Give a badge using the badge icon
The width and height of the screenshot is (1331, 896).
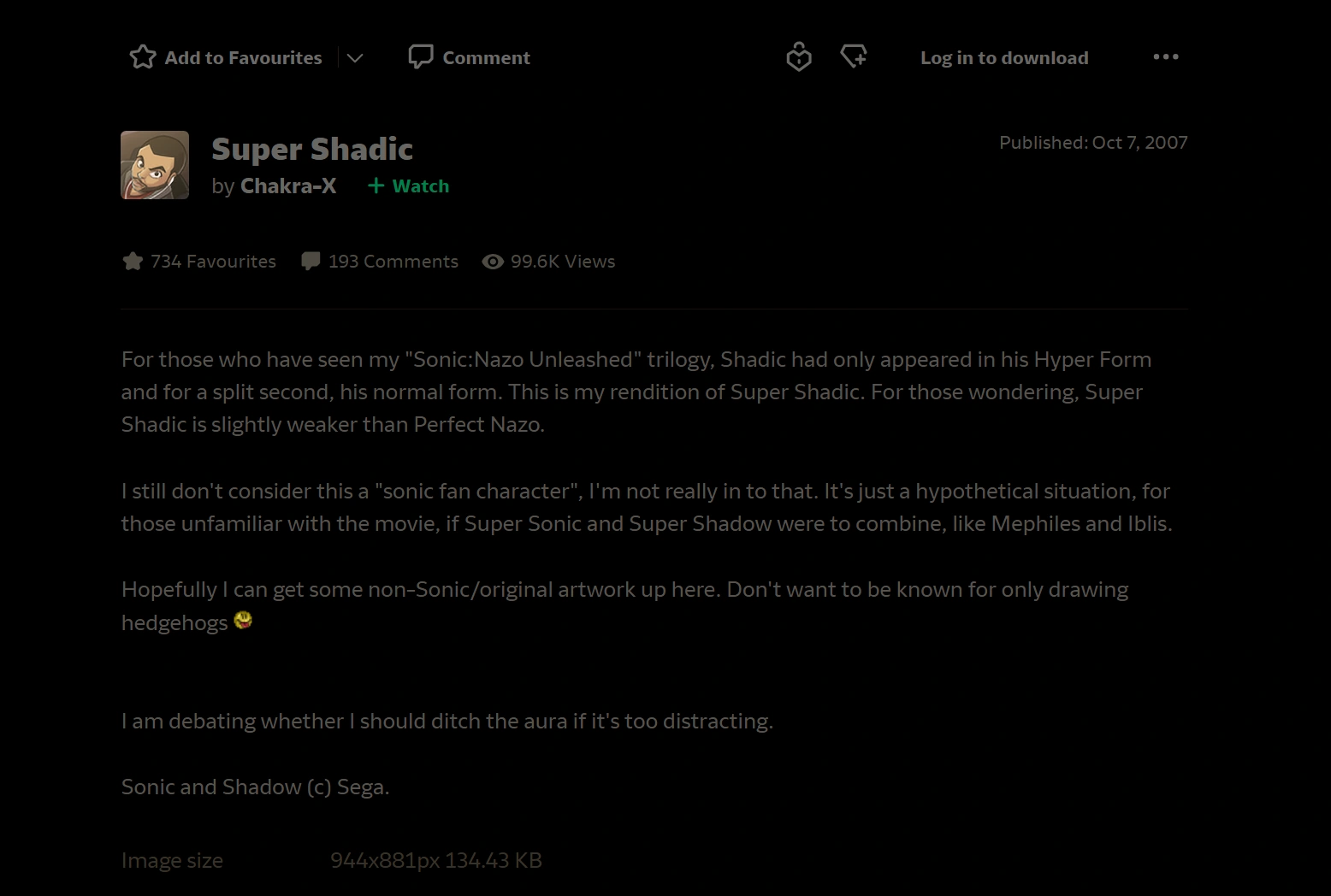tap(798, 57)
